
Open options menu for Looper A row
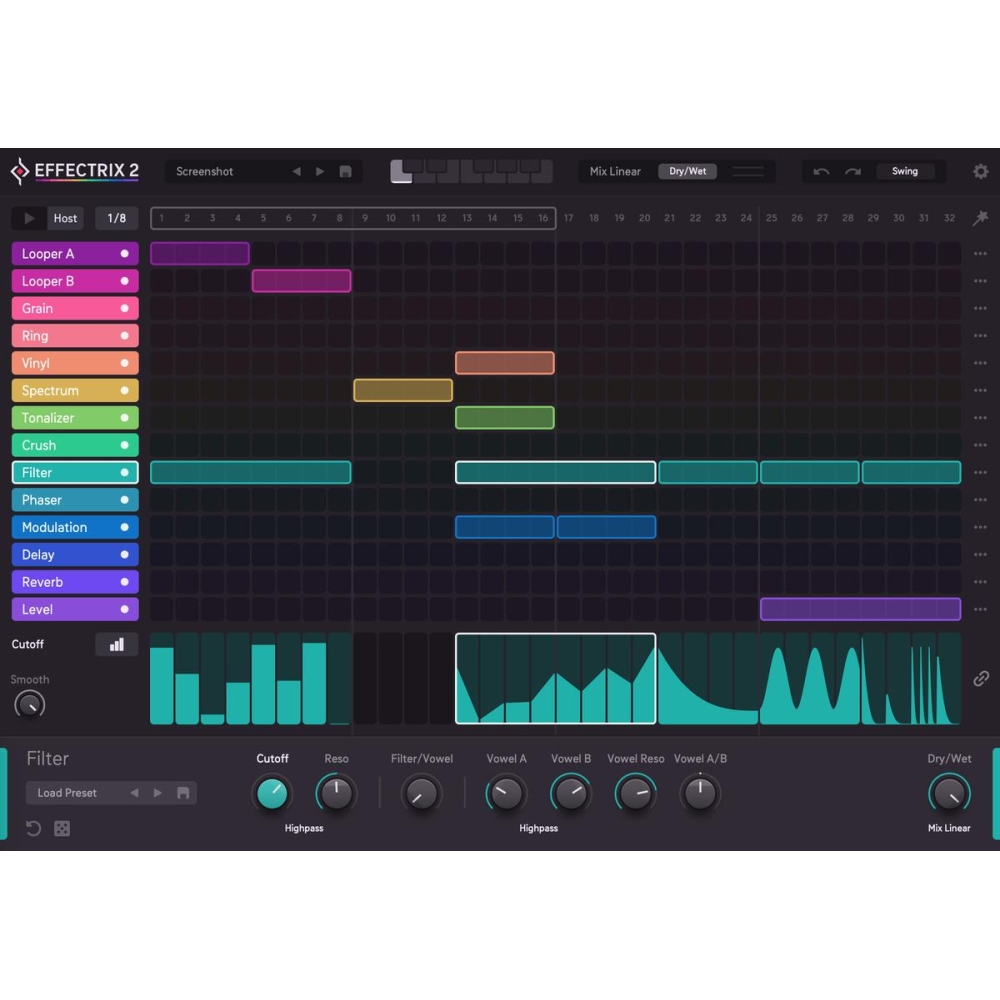click(980, 253)
